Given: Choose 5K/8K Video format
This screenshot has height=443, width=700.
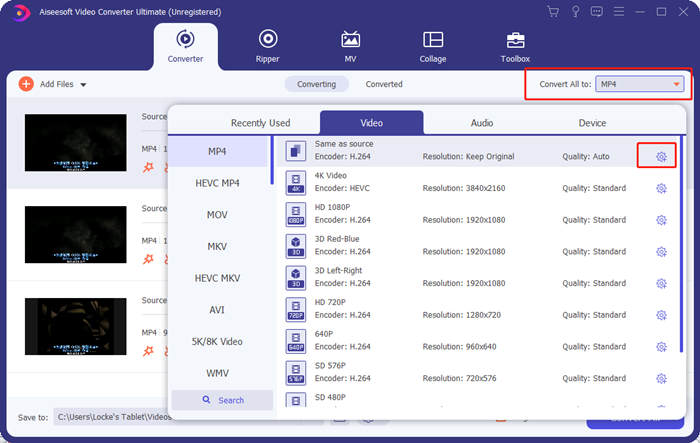Looking at the screenshot, I should (x=217, y=342).
